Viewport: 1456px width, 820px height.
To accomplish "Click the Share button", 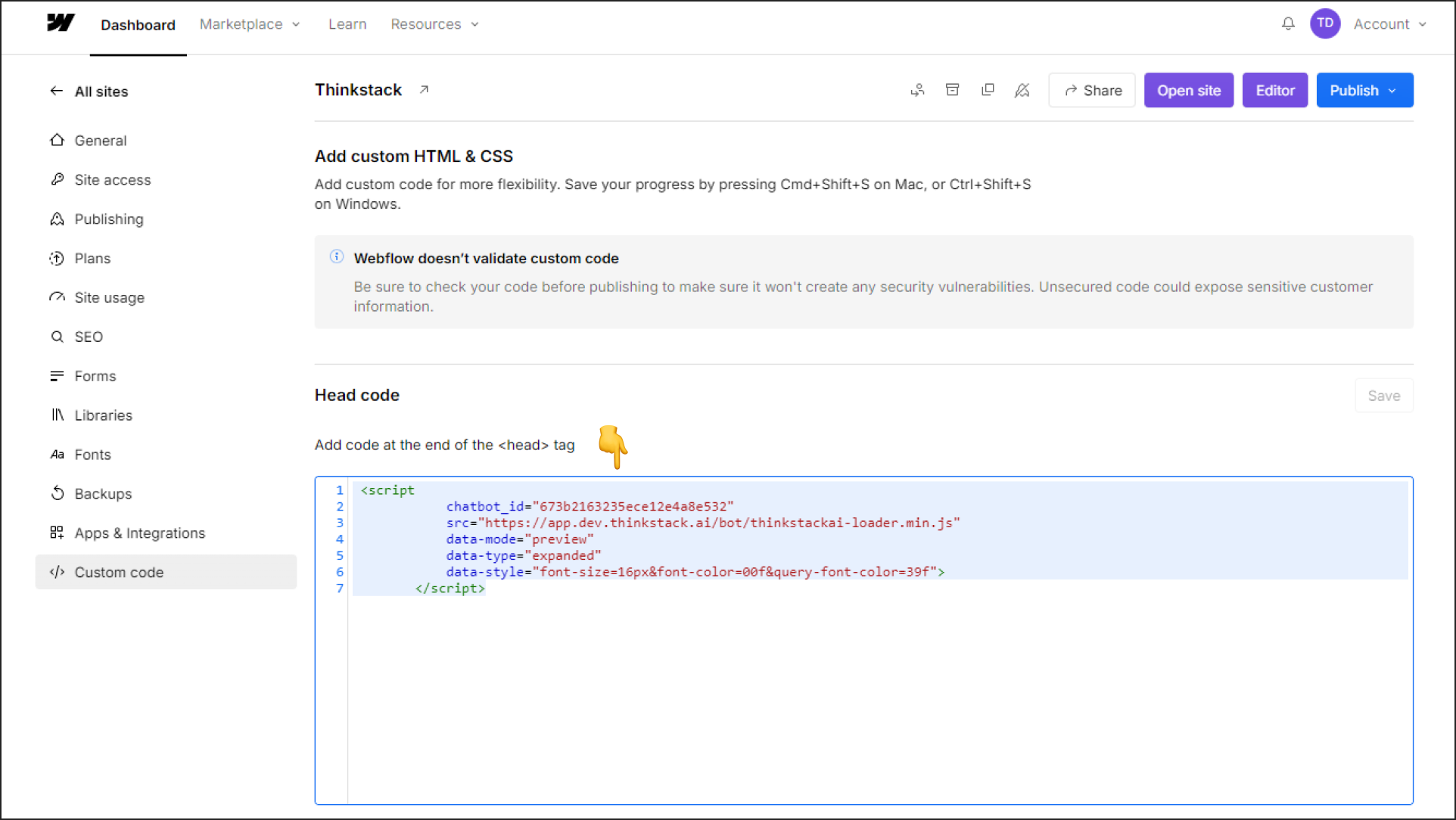I will pos(1091,90).
